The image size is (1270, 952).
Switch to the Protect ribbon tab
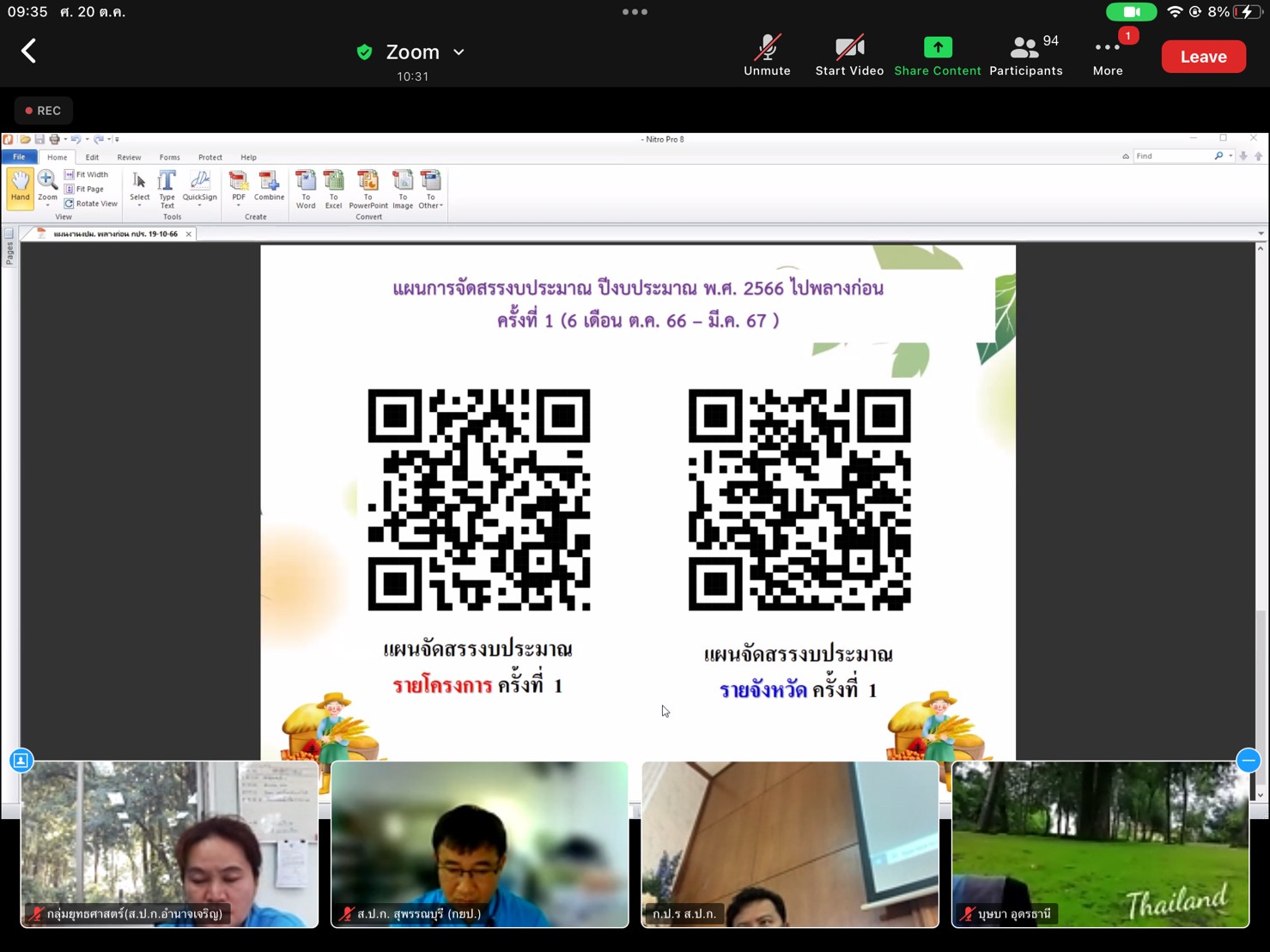(210, 157)
